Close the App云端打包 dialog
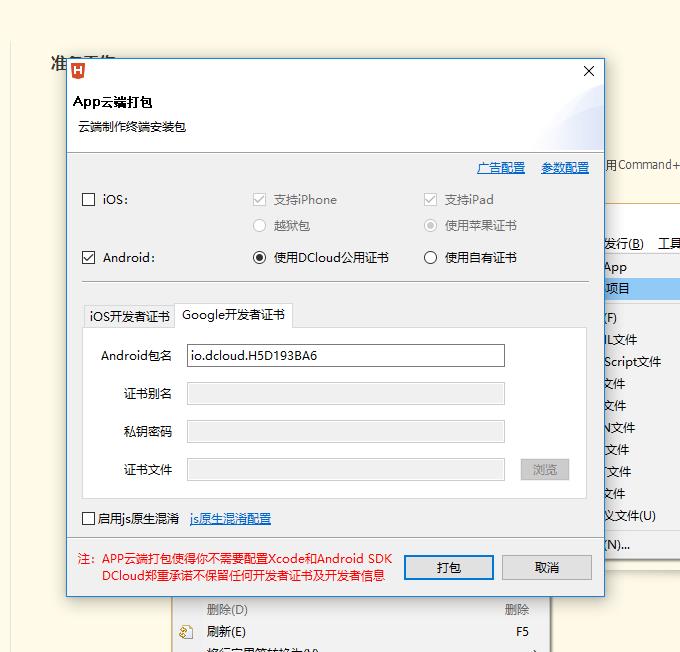 [588, 71]
